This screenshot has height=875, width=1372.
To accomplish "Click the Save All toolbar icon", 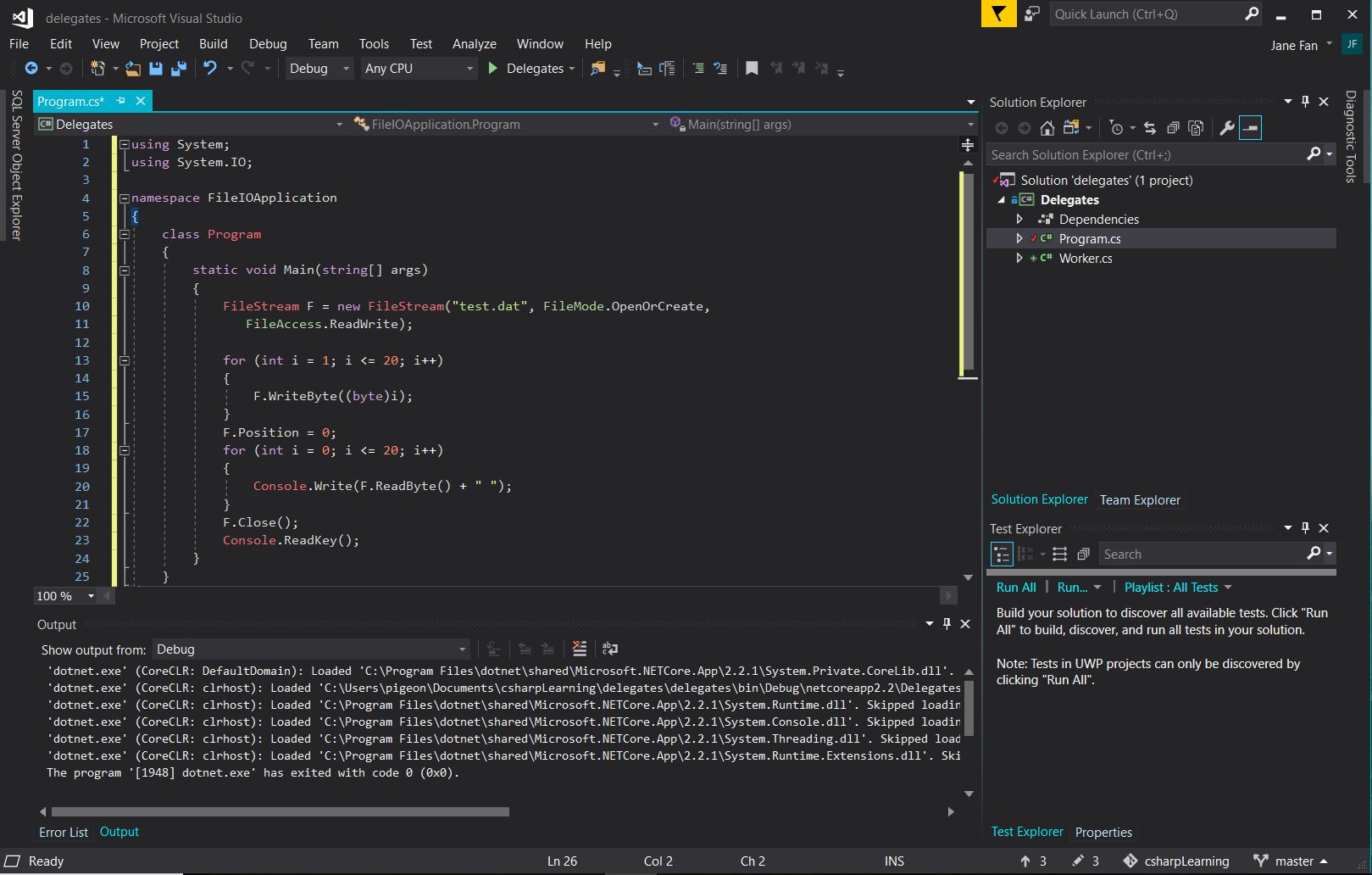I will point(178,69).
